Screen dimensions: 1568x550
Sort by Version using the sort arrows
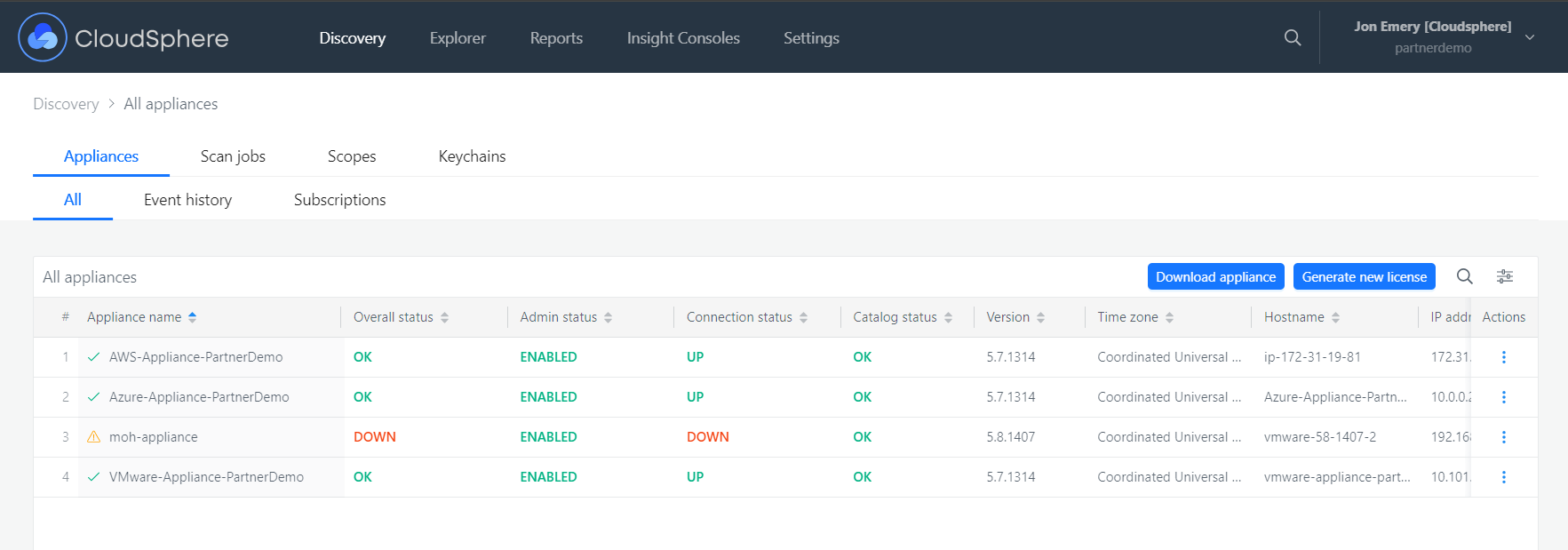point(1040,317)
